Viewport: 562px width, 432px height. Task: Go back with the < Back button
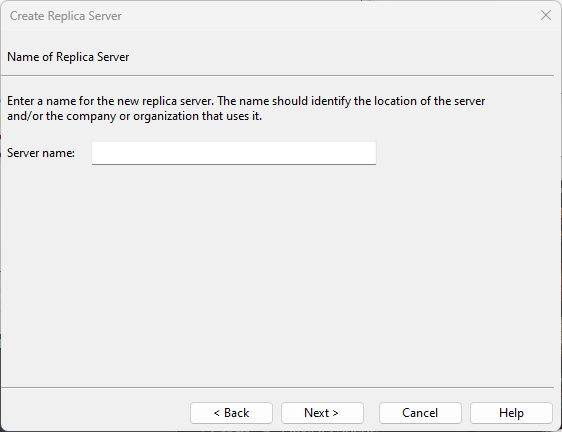pyautogui.click(x=231, y=413)
